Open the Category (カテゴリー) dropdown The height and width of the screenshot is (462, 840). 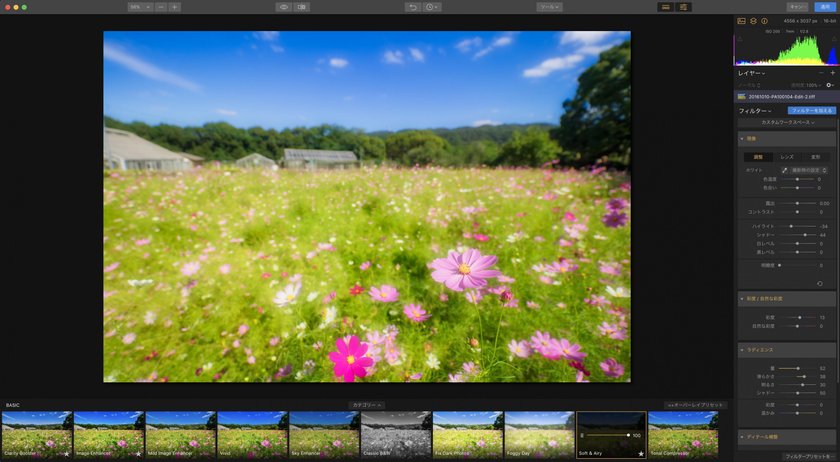tap(367, 405)
